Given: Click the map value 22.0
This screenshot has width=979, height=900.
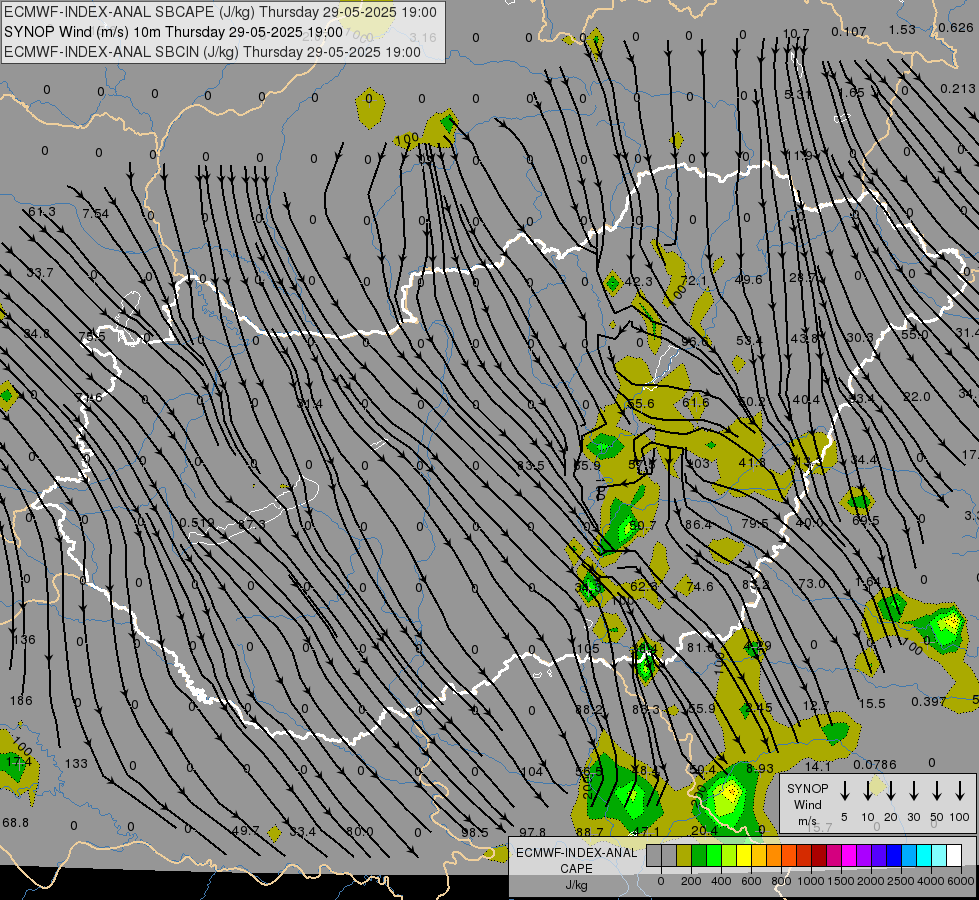Looking at the screenshot, I should [917, 397].
